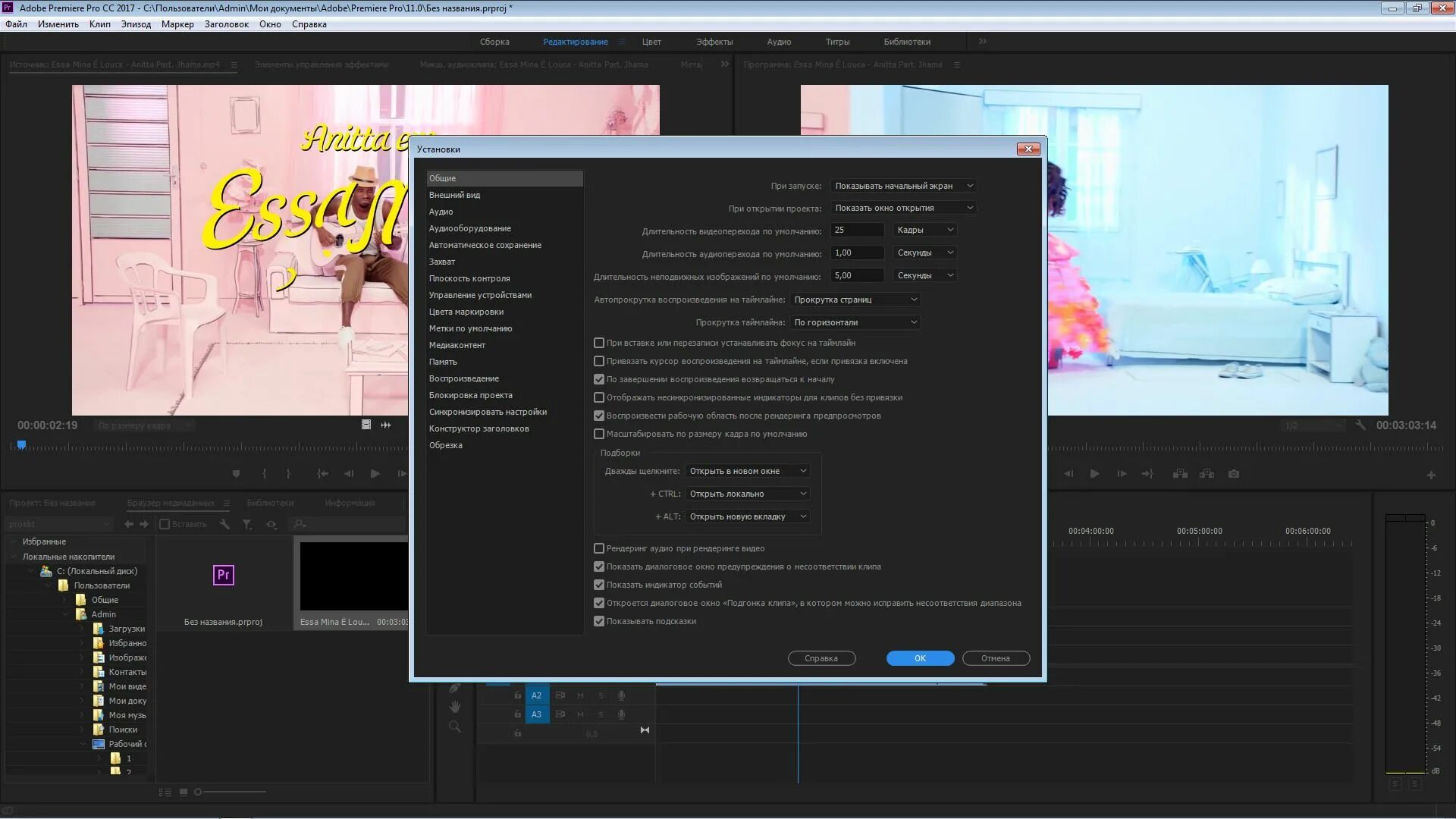Click Цвета маркировки settings icon

coord(466,311)
